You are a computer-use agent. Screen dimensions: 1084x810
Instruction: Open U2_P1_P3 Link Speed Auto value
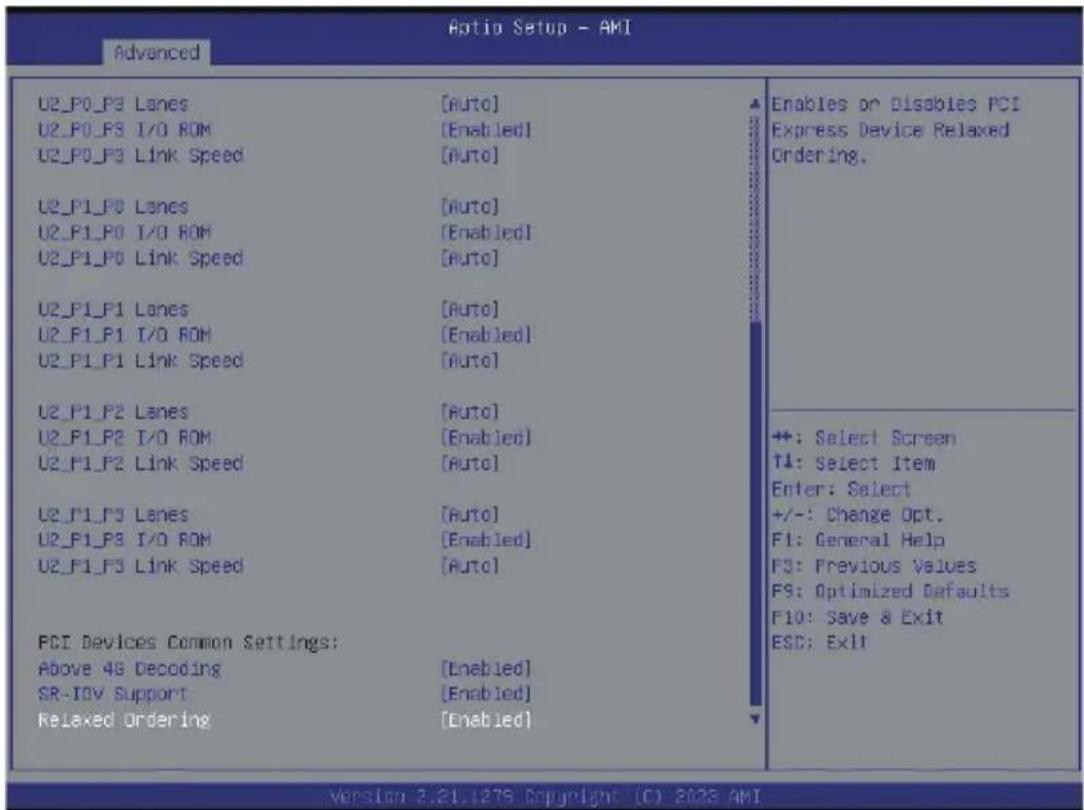coord(469,565)
